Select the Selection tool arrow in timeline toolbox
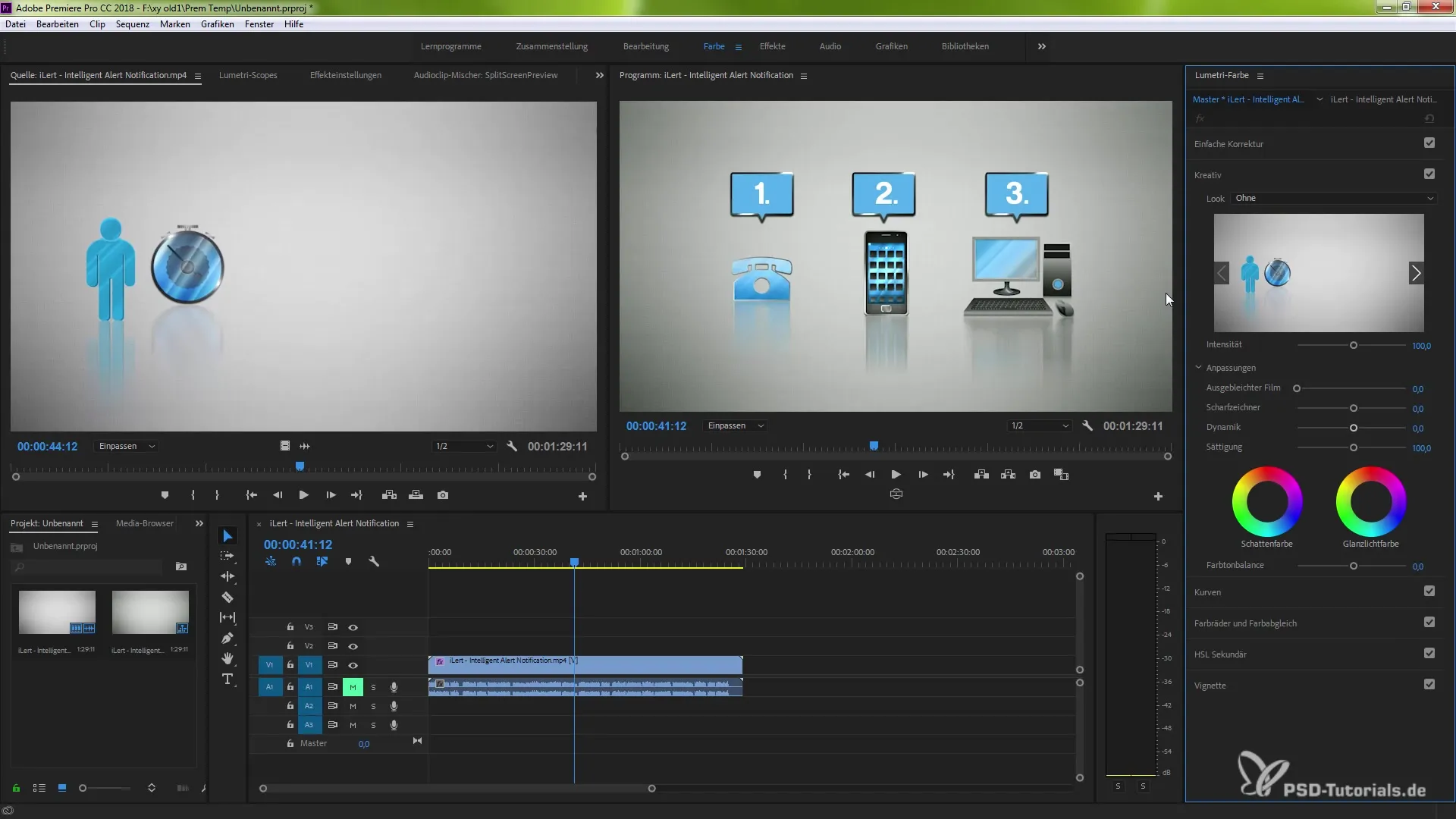Image resolution: width=1456 pixels, height=819 pixels. coord(227,536)
